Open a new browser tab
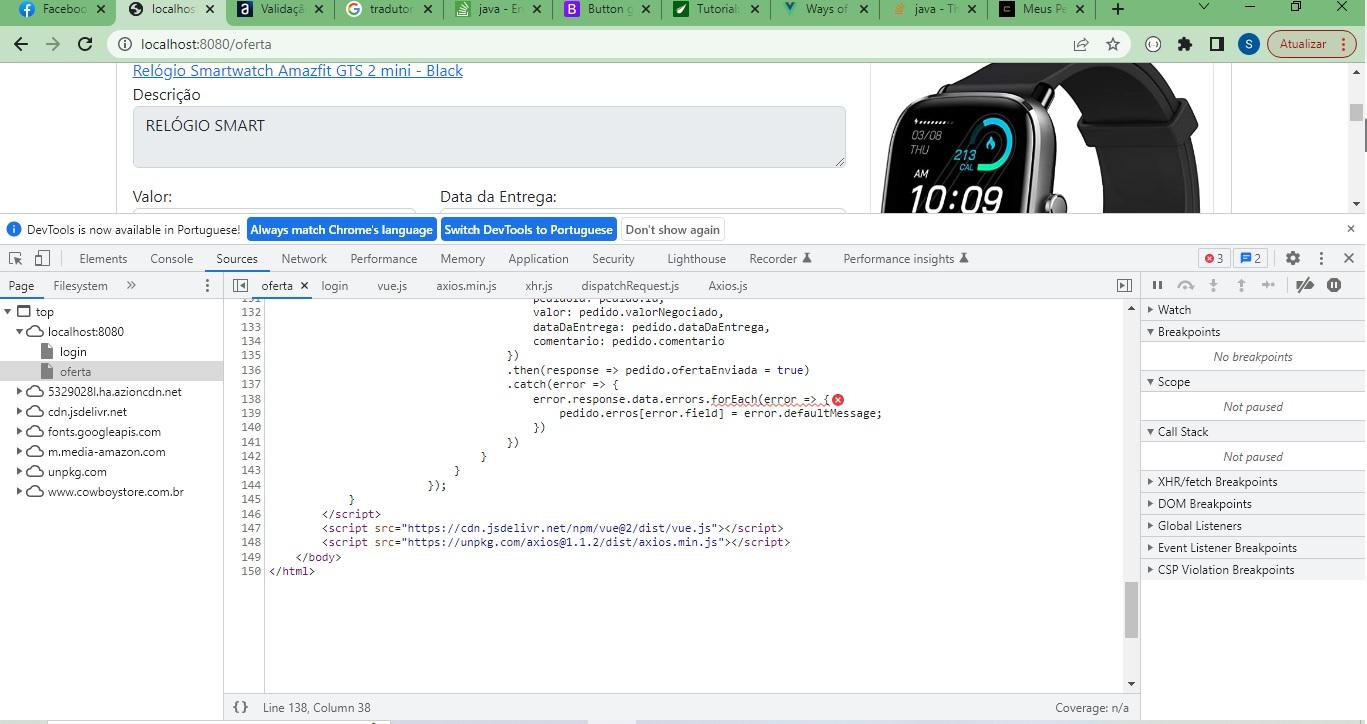Image resolution: width=1367 pixels, height=724 pixels. (1118, 9)
